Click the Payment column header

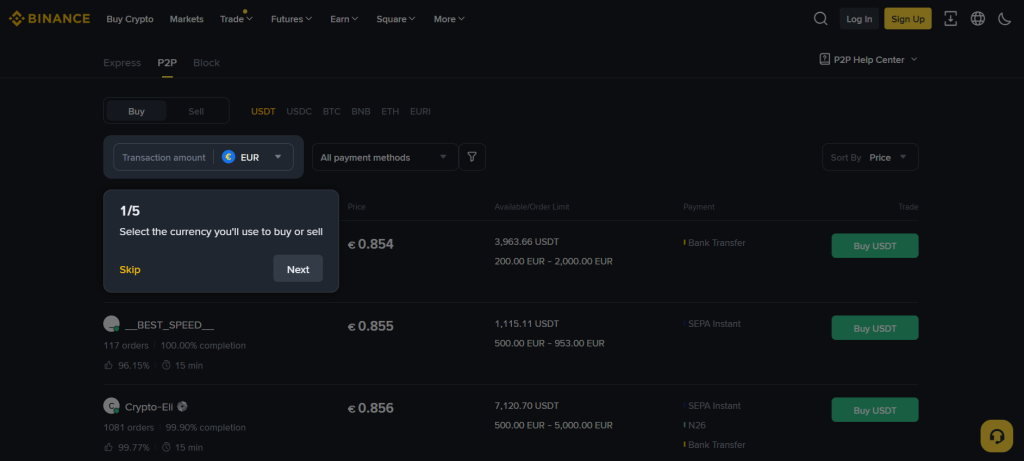(x=699, y=207)
